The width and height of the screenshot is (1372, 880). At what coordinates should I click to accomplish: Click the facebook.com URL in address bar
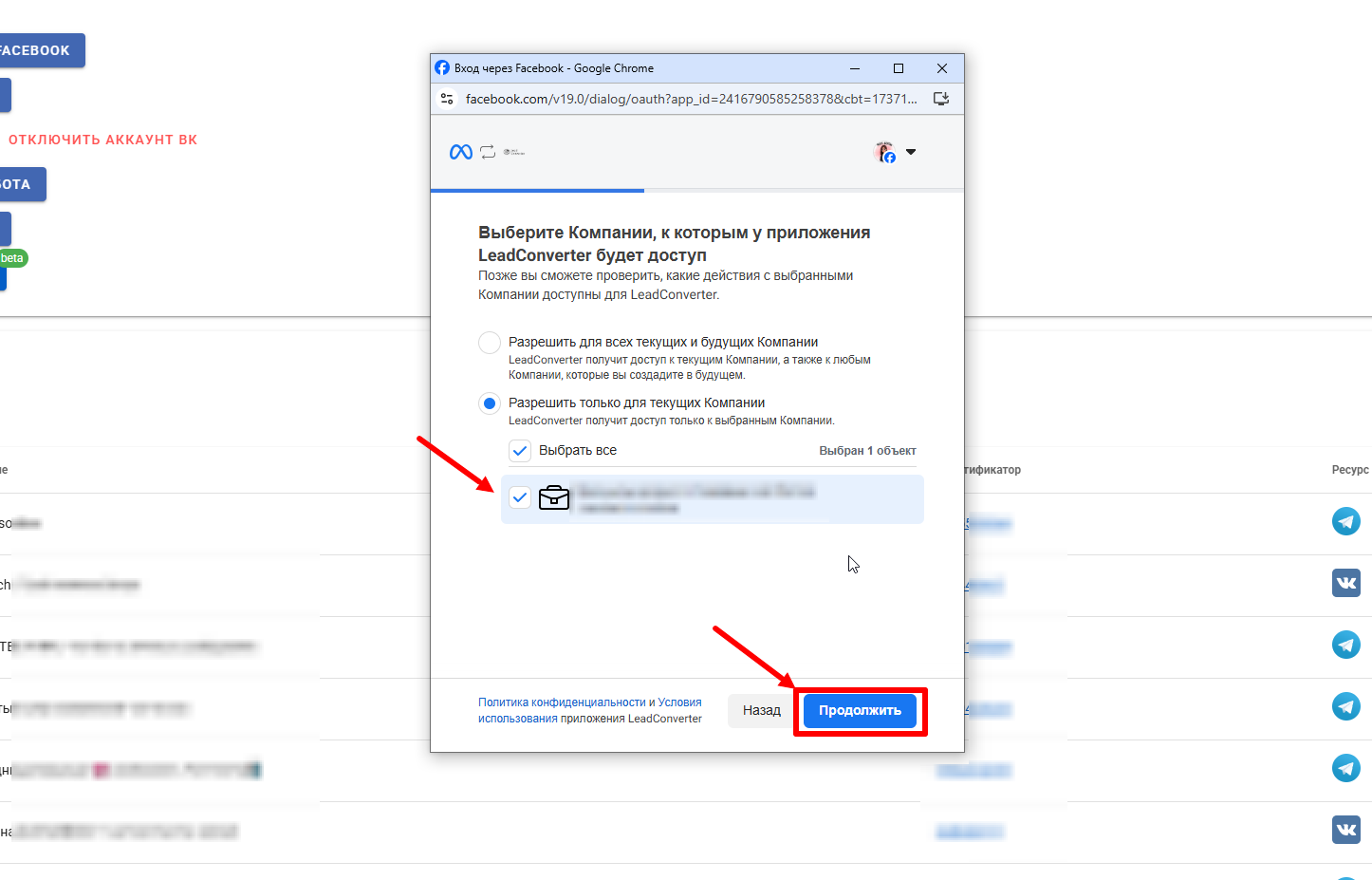point(691,99)
